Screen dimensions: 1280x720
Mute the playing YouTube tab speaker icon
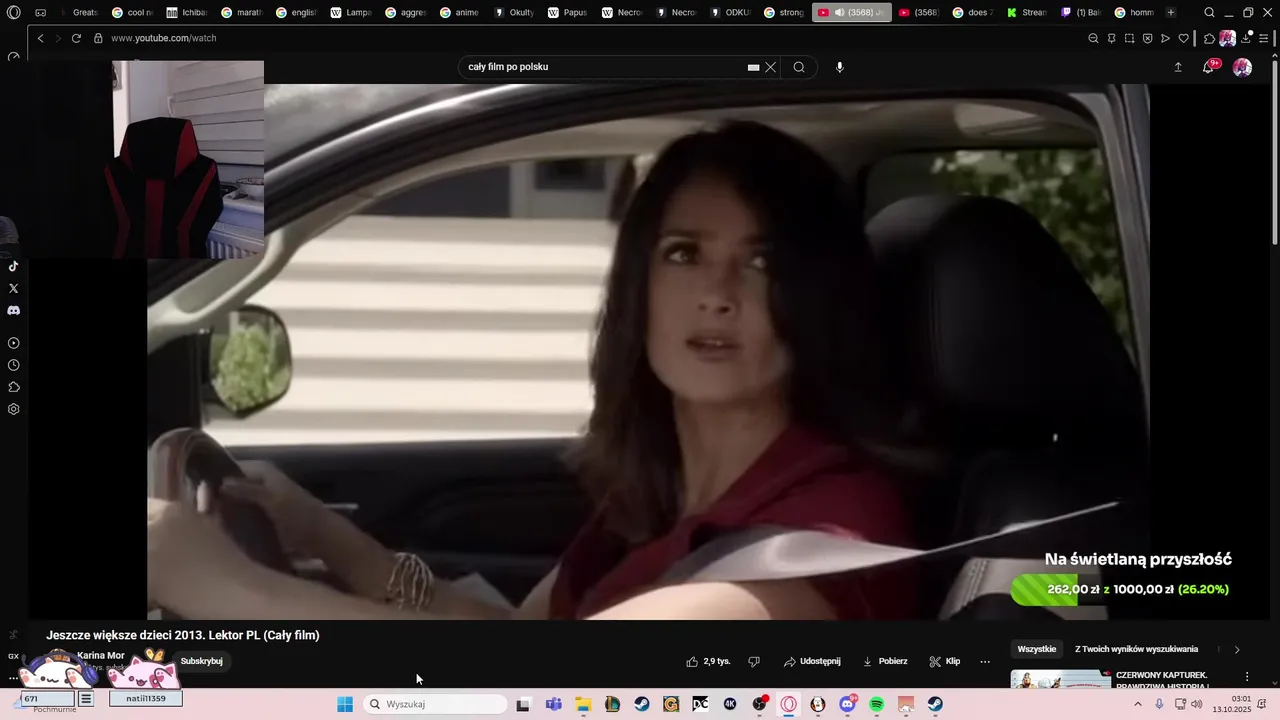839,13
